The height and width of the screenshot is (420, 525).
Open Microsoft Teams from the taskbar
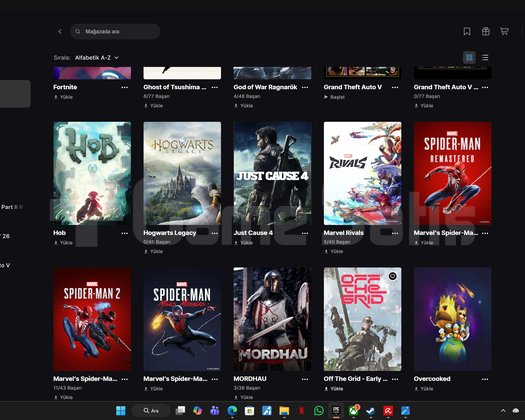(x=215, y=411)
